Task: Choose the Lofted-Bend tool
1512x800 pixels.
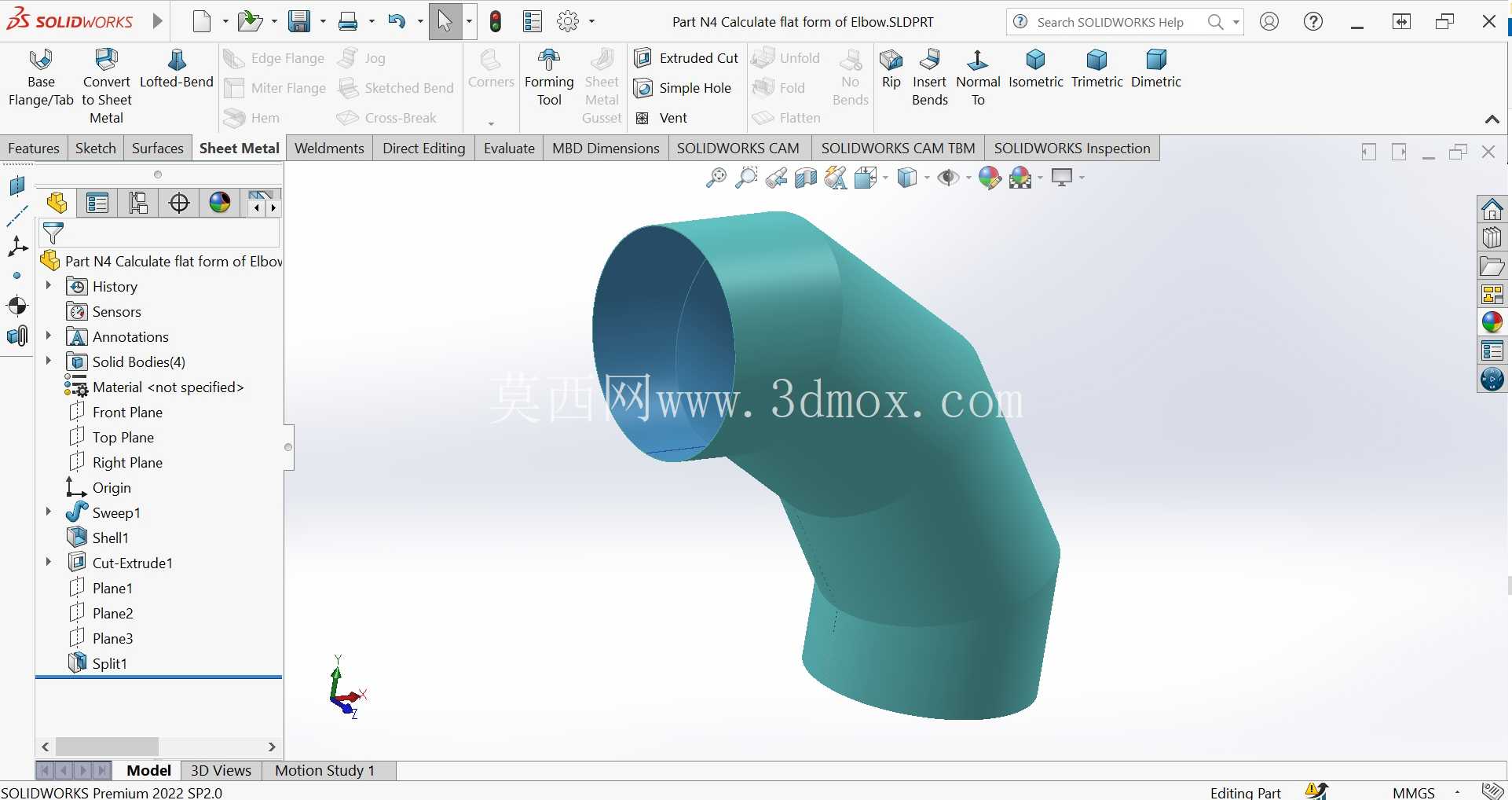Action: coord(177,69)
